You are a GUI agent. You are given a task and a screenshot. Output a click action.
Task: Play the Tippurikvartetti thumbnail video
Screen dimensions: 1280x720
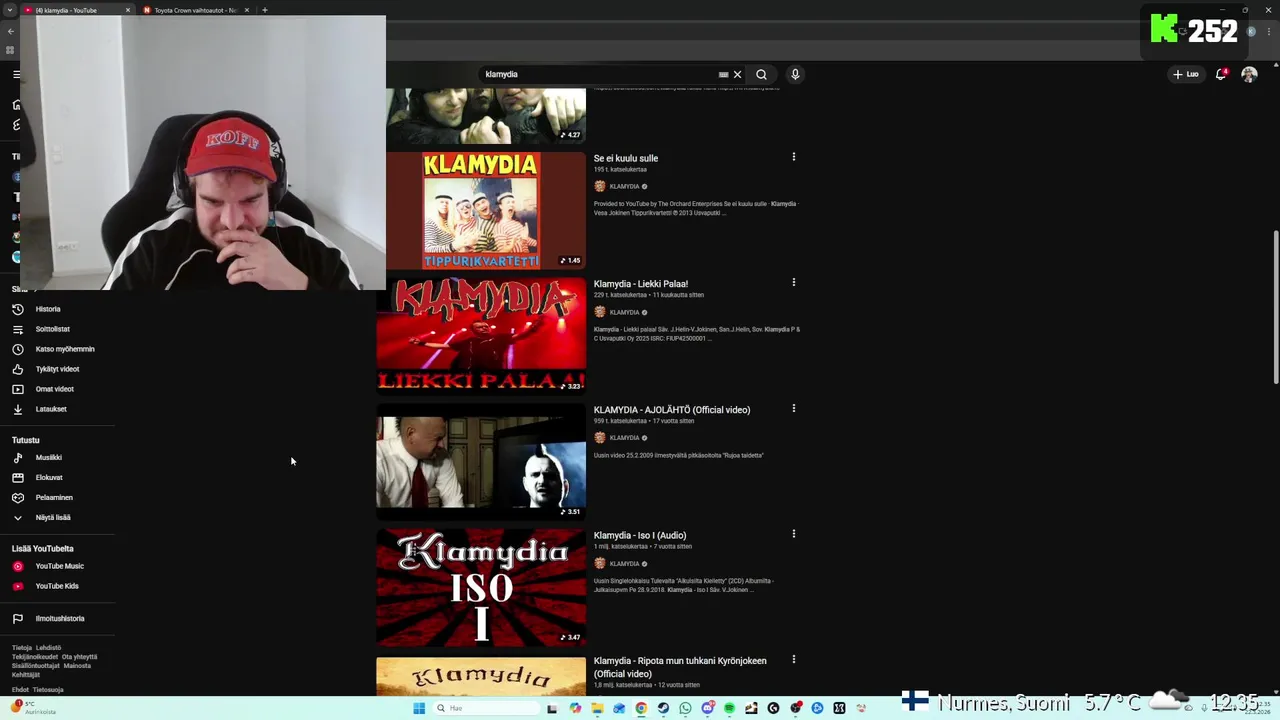[481, 211]
